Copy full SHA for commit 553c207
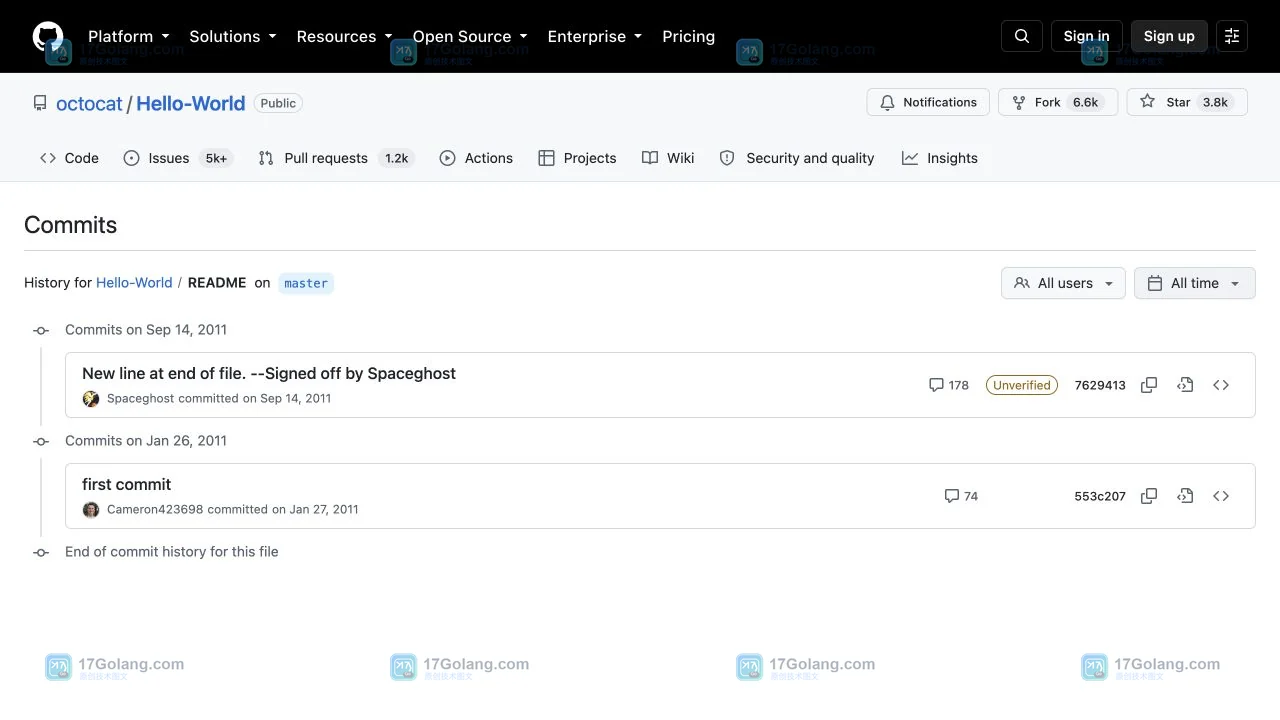This screenshot has height=720, width=1280. tap(1149, 496)
